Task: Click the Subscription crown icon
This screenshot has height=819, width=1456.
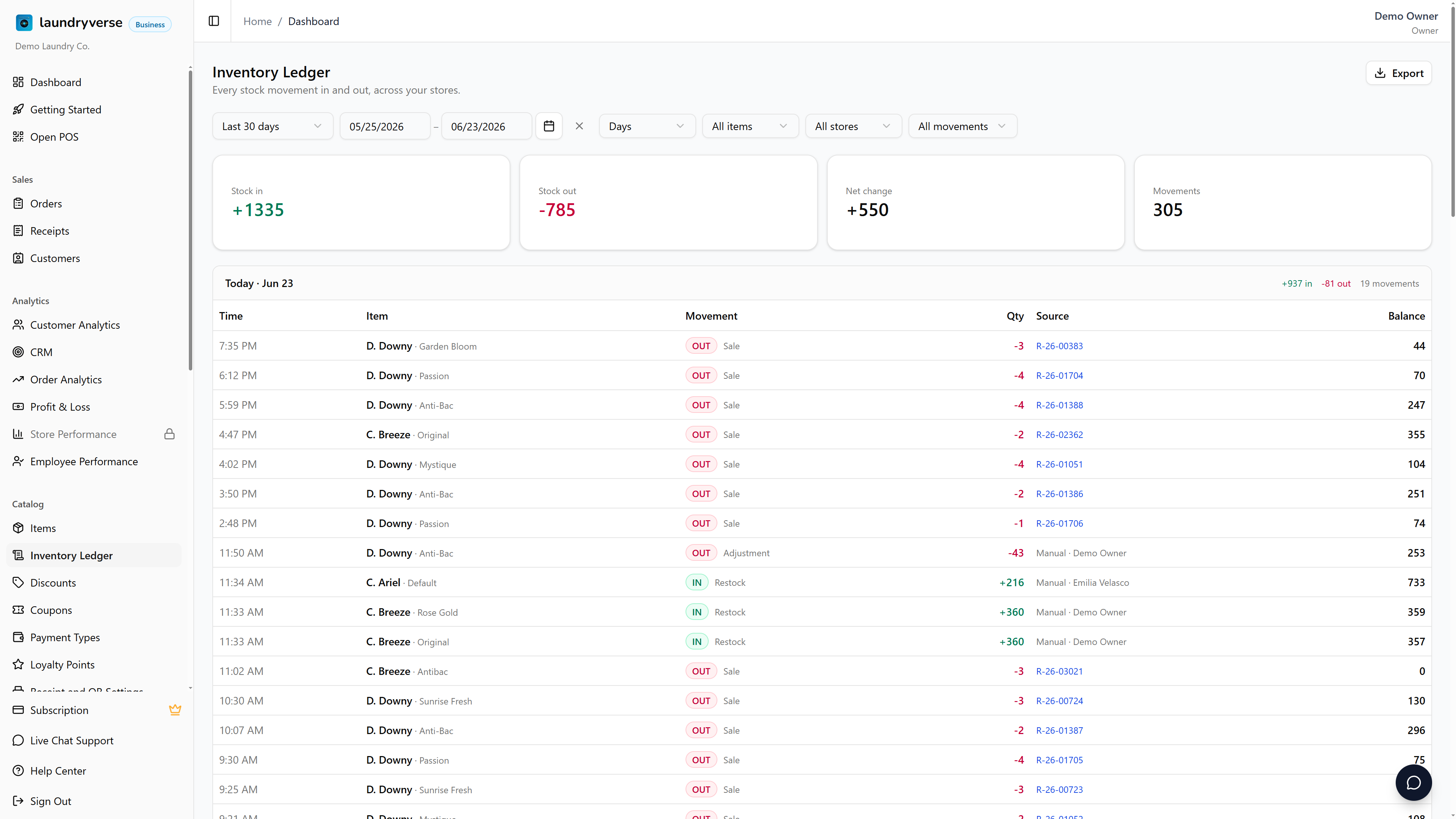Action: [175, 710]
